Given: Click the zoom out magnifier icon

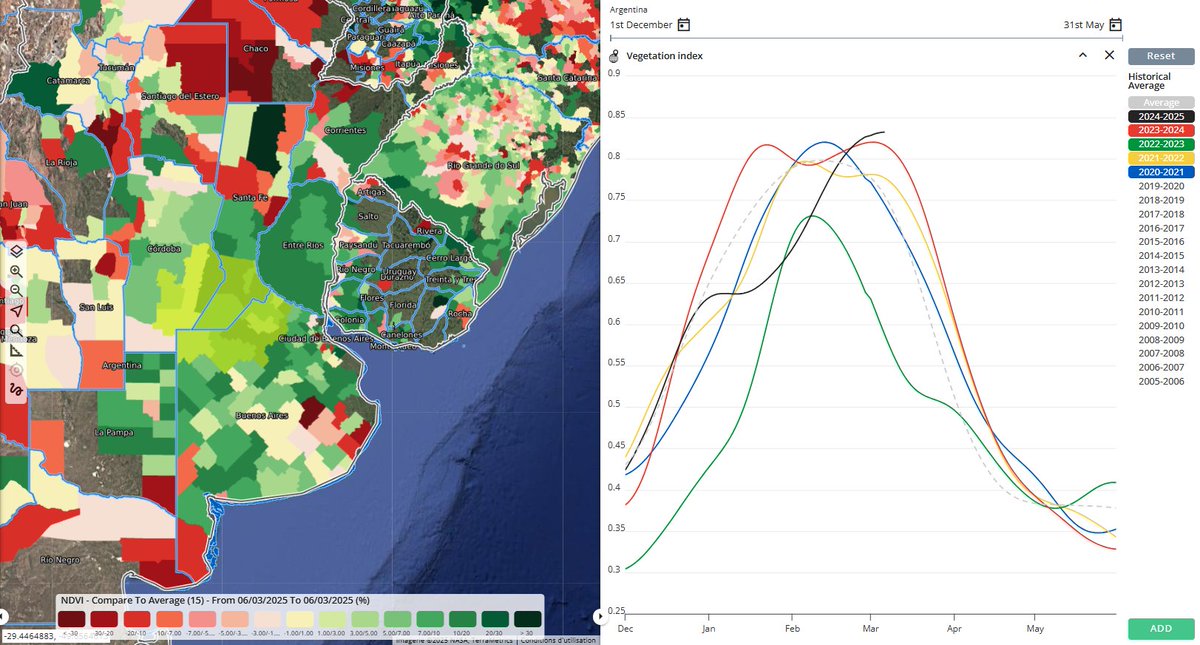Looking at the screenshot, I should 16,291.
